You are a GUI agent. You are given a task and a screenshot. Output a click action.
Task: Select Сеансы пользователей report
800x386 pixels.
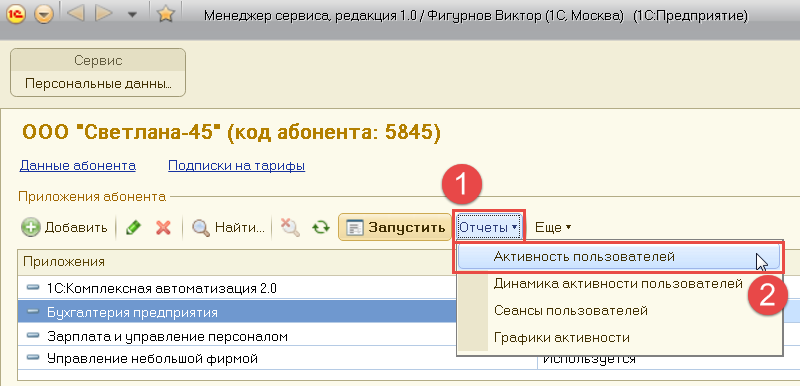[619, 311]
